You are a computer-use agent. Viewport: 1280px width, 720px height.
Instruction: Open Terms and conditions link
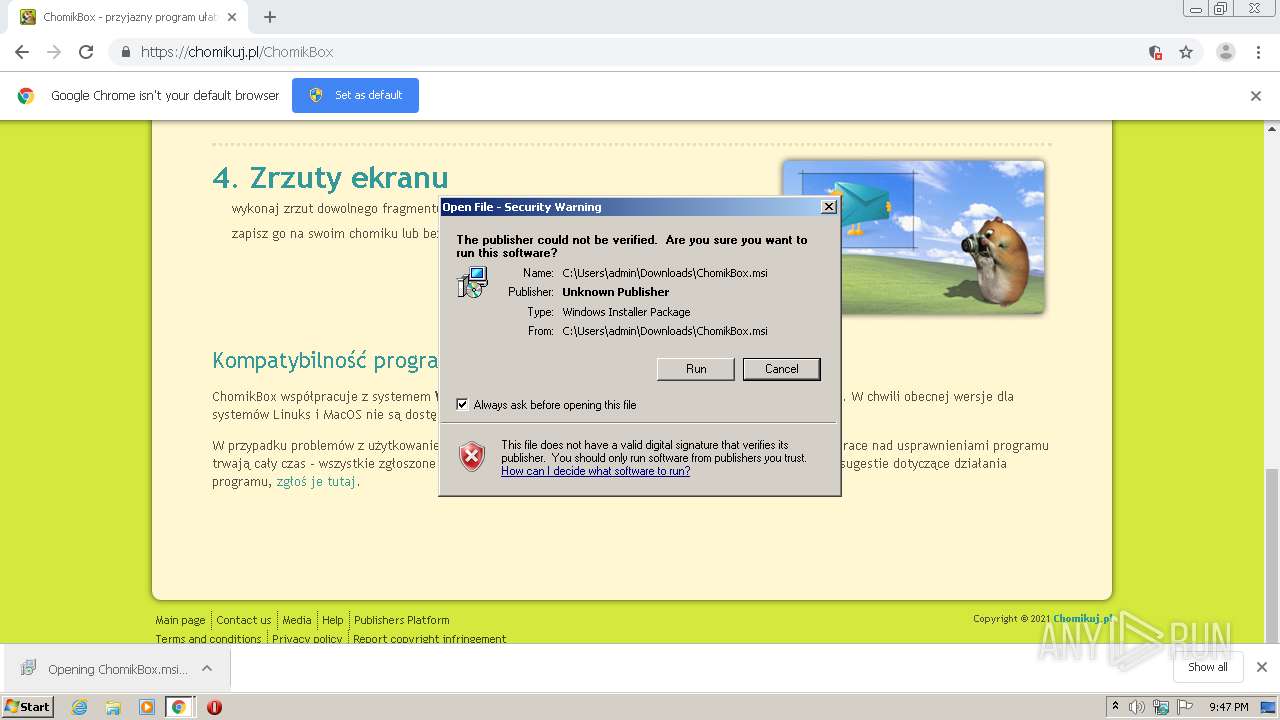[208, 639]
